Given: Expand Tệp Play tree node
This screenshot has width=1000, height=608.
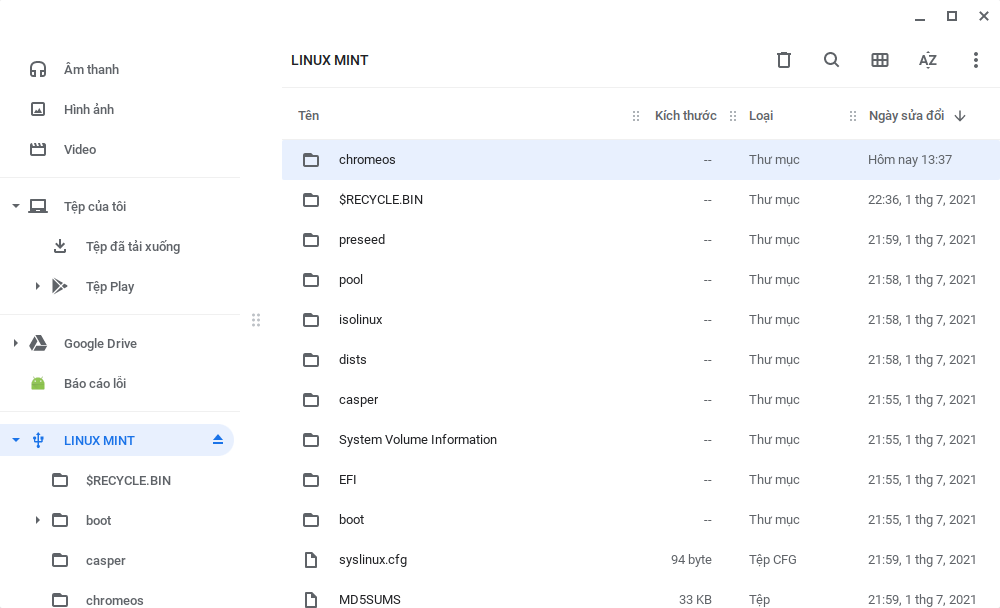Looking at the screenshot, I should [38, 286].
